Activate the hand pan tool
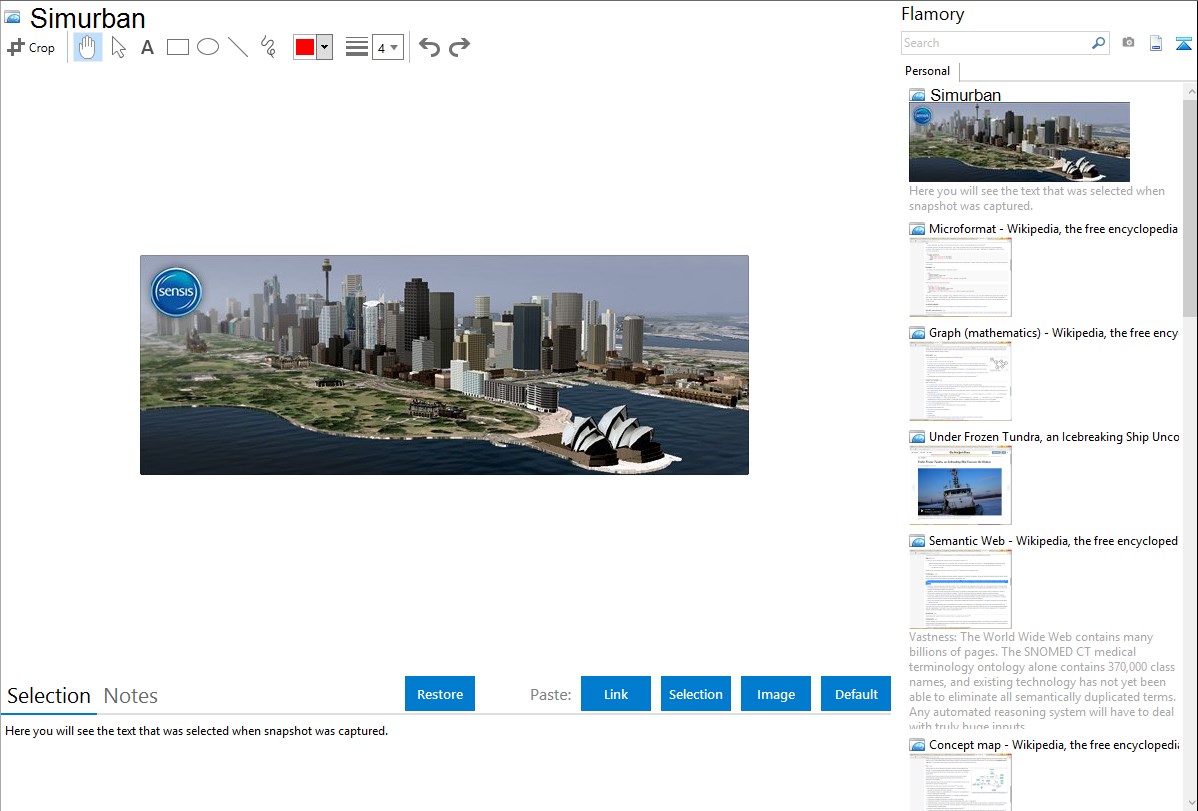Image resolution: width=1198 pixels, height=811 pixels. (88, 47)
